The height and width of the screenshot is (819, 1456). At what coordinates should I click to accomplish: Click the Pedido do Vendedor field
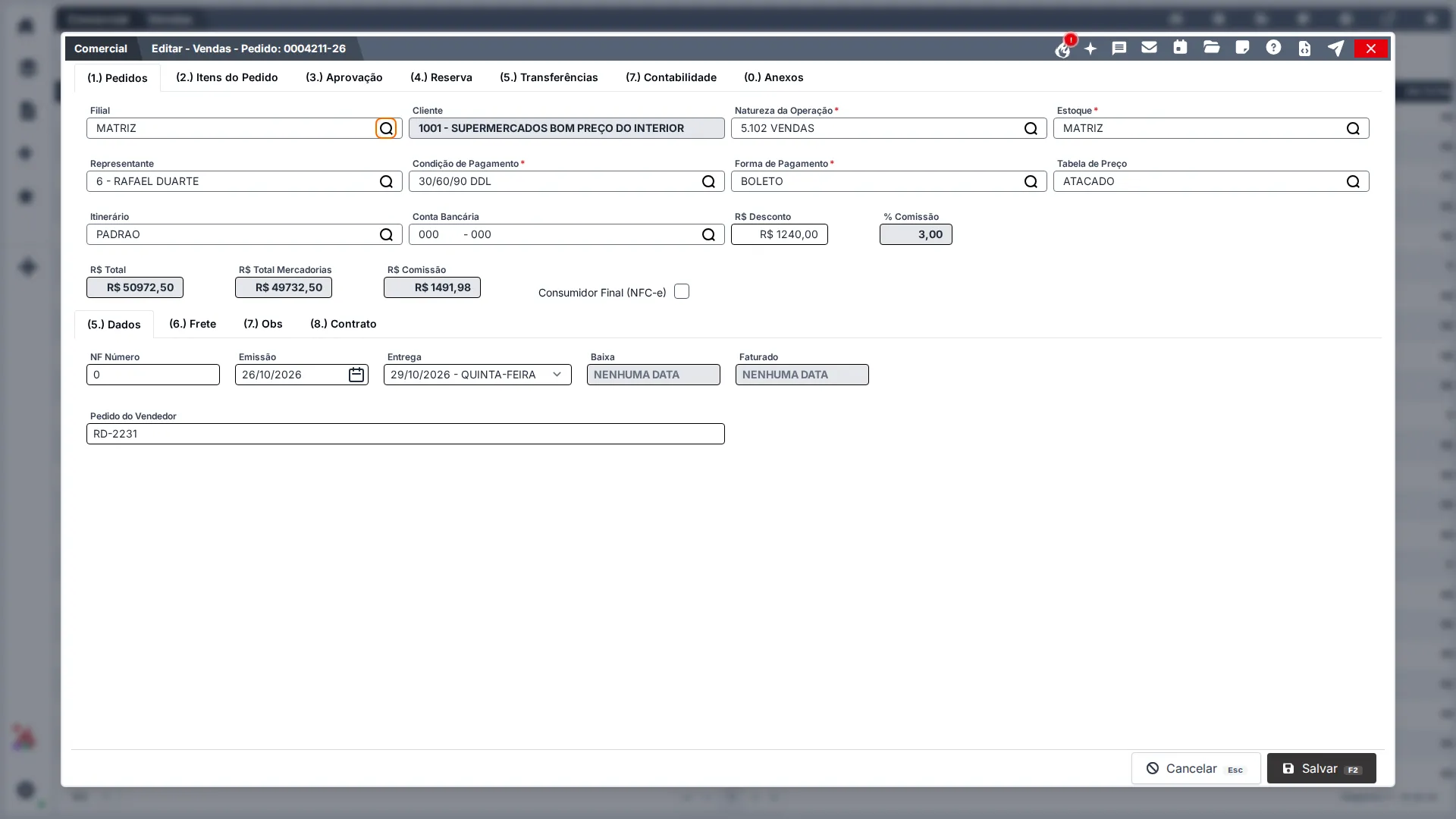tap(406, 434)
